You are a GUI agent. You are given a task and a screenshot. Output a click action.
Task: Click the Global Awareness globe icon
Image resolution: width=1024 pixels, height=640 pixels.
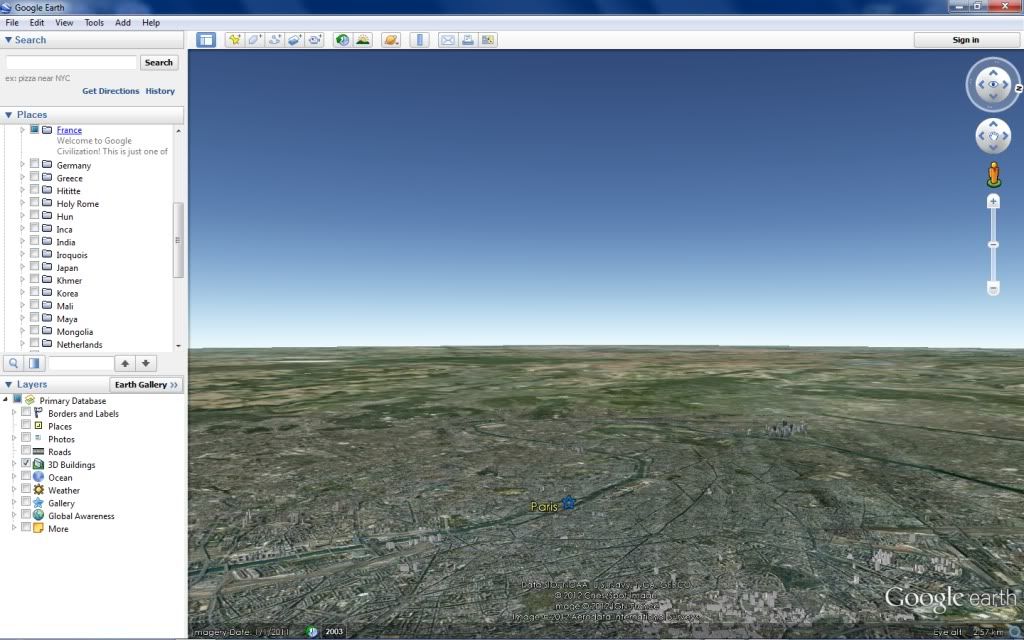[x=39, y=515]
